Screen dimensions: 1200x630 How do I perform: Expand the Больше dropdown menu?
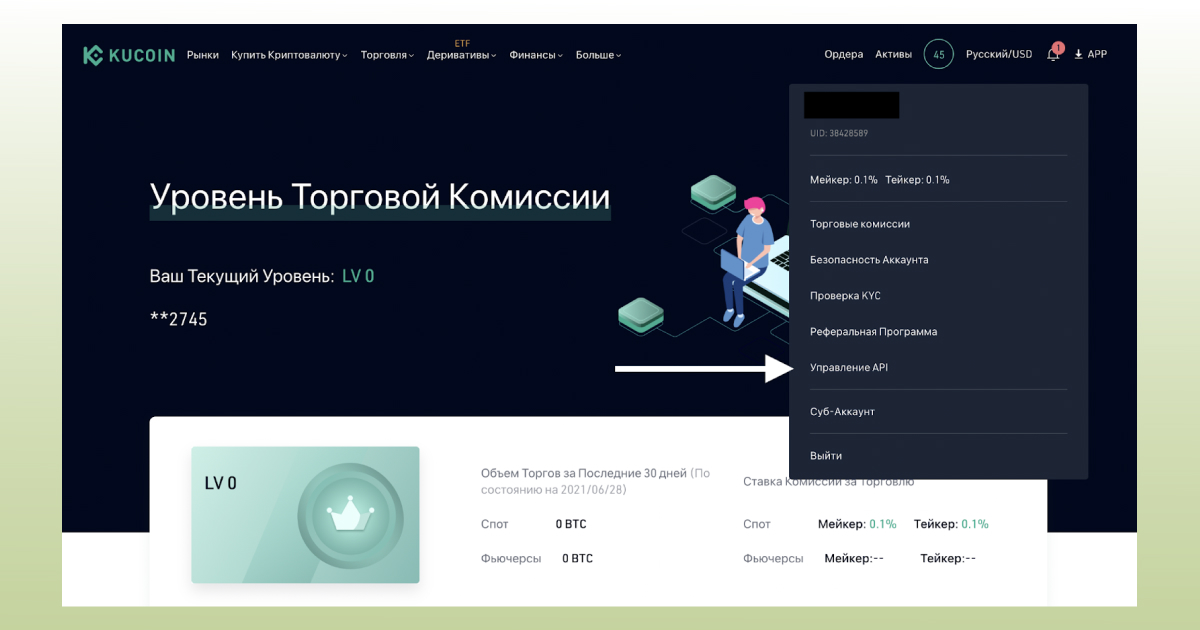[x=597, y=55]
